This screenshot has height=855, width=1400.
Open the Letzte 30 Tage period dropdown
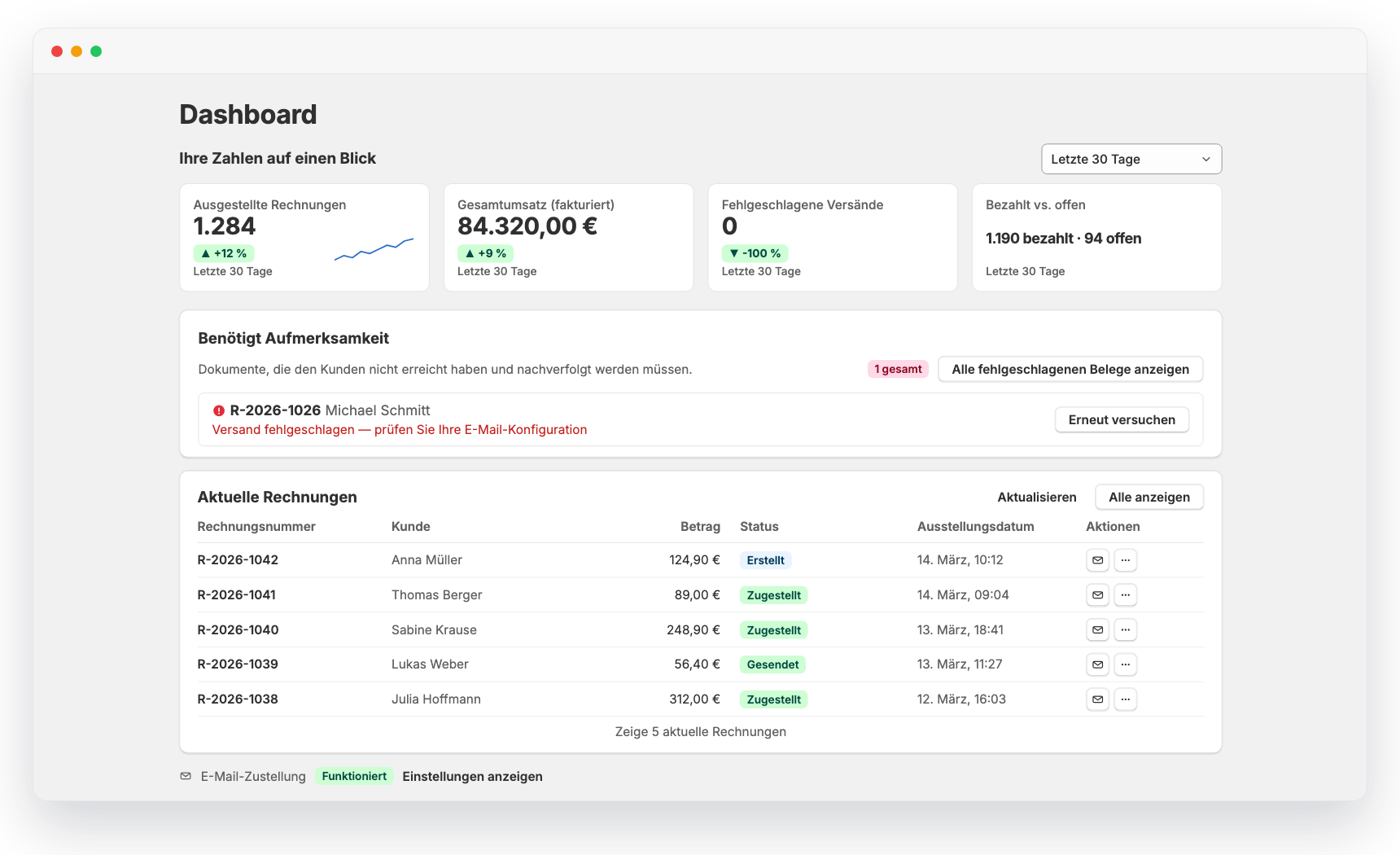[x=1131, y=160]
